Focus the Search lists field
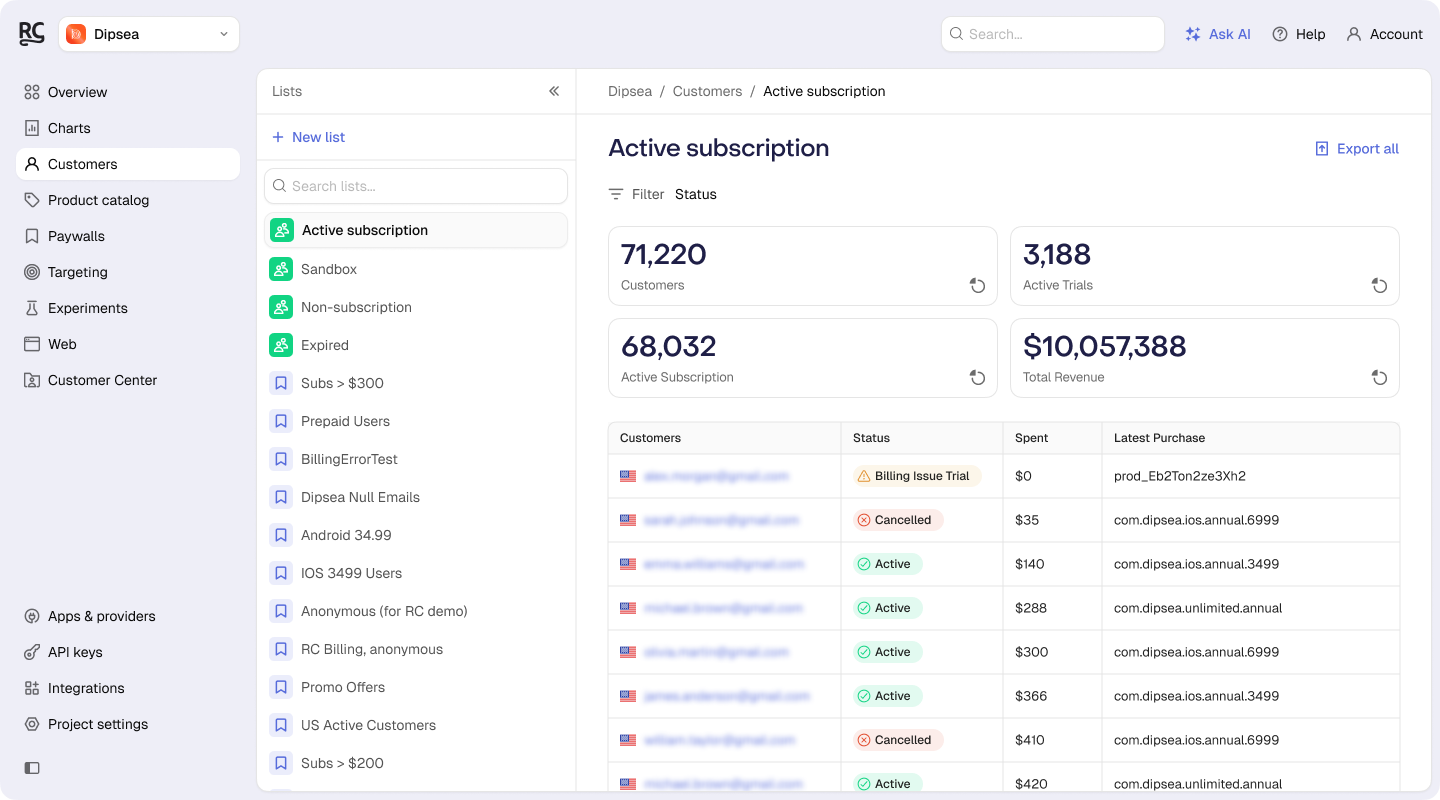The width and height of the screenshot is (1440, 800). pyautogui.click(x=416, y=186)
